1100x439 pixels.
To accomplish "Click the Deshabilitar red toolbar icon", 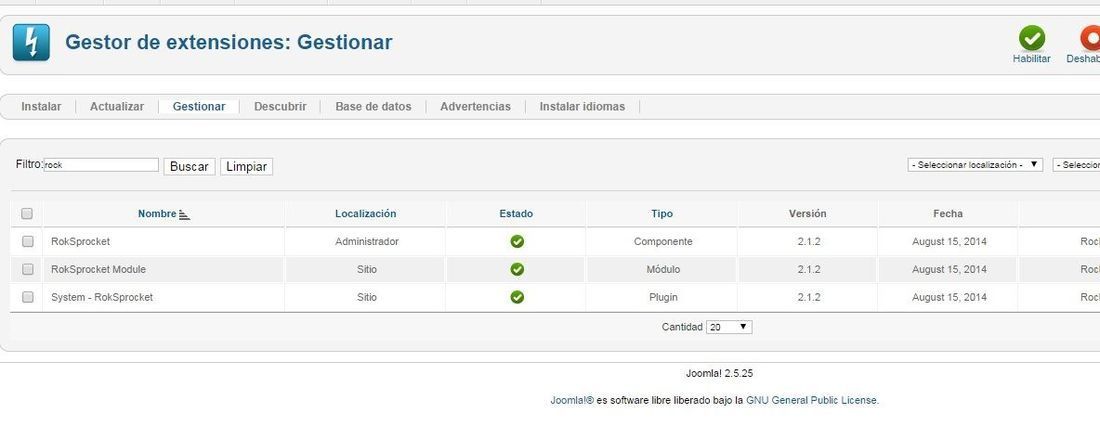I will [1089, 38].
